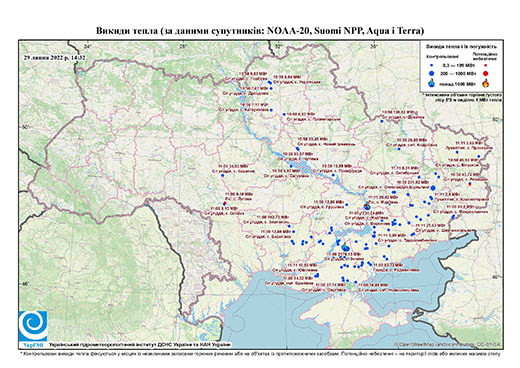Click the 29 June 2022 timestamp label
Viewport: 520px width, 368px height.
pos(54,58)
